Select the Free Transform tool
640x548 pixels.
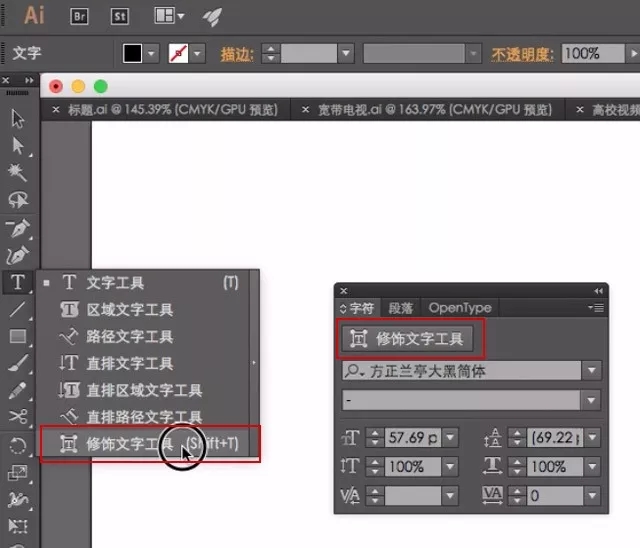coord(18,526)
